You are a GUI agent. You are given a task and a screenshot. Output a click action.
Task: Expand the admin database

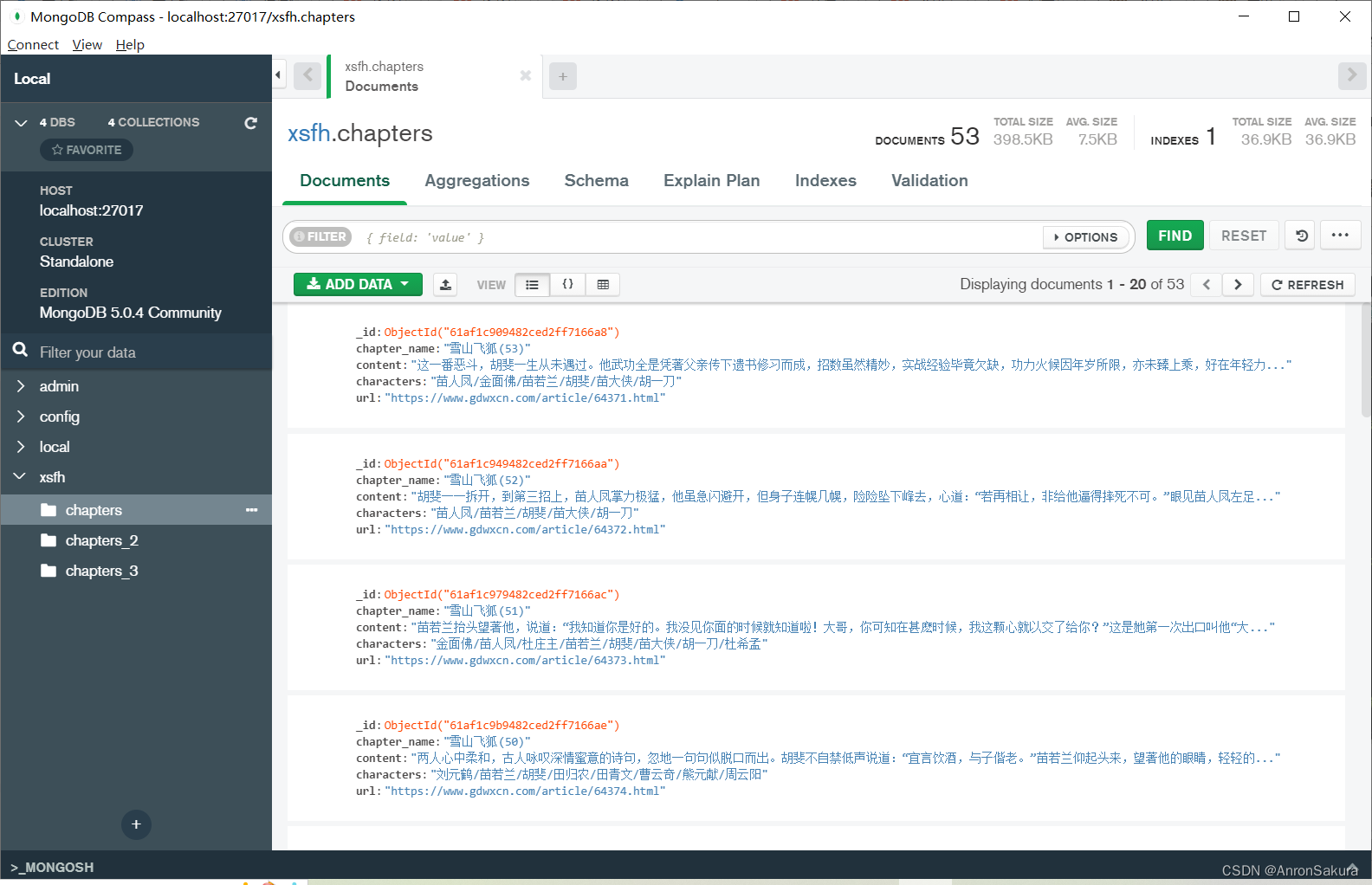tap(21, 386)
